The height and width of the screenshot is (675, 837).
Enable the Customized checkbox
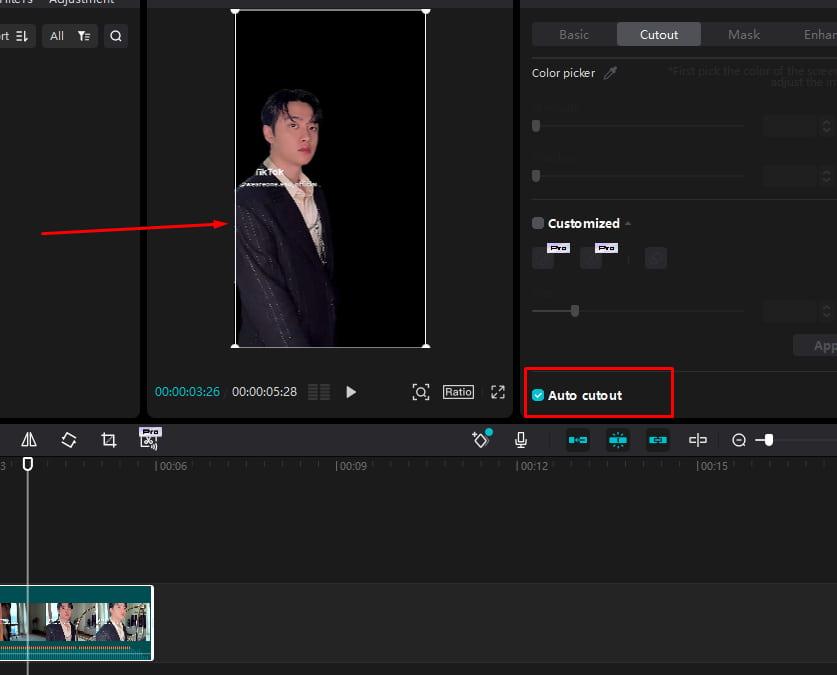coord(537,223)
